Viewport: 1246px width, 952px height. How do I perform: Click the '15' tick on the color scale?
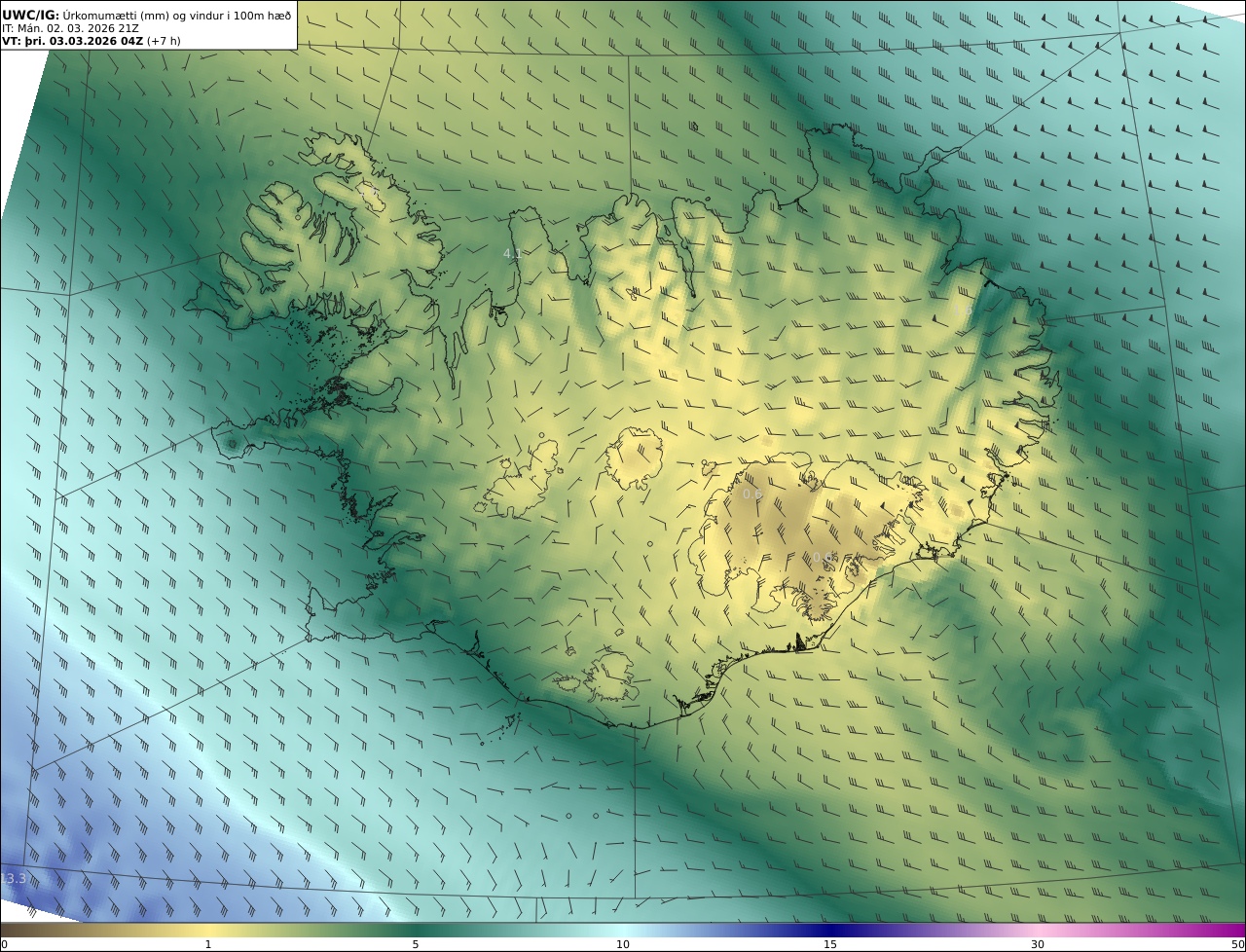coord(830,944)
